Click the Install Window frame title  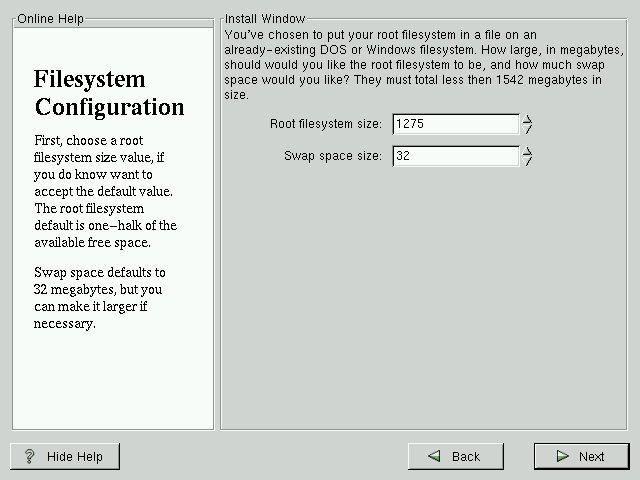pos(265,19)
